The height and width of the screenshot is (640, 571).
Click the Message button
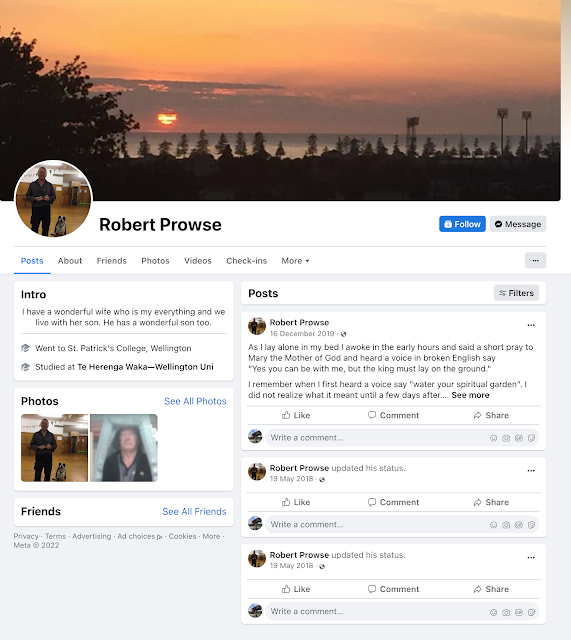click(518, 224)
